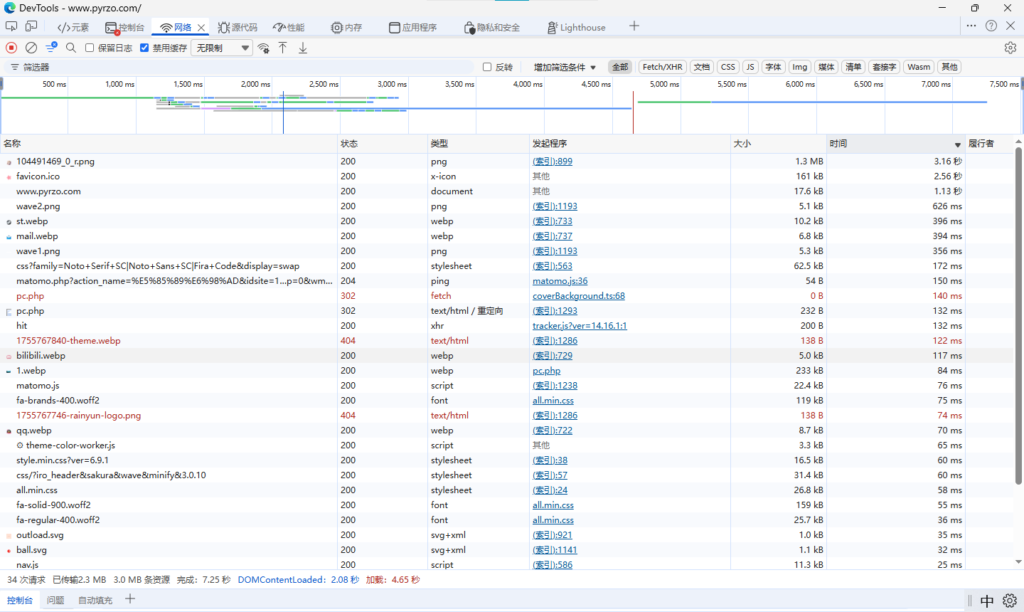Open network settings gear at toolbar right
Image resolution: width=1024 pixels, height=612 pixels.
(1010, 47)
